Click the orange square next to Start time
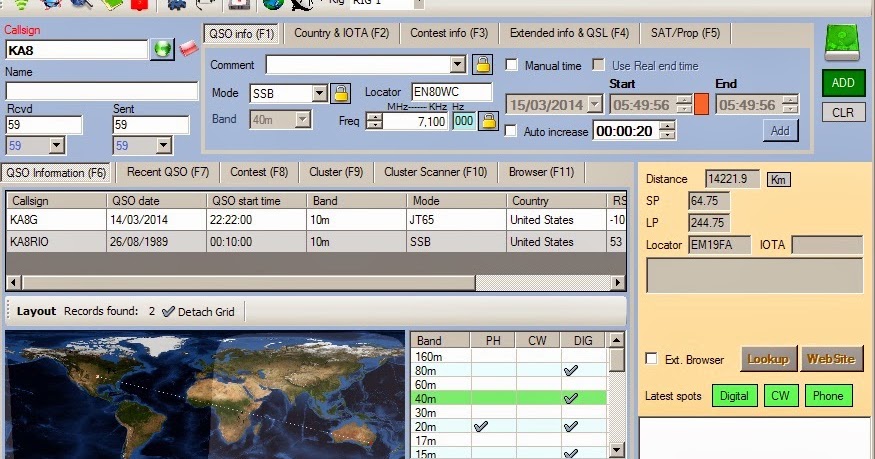The image size is (875, 459). [x=701, y=104]
